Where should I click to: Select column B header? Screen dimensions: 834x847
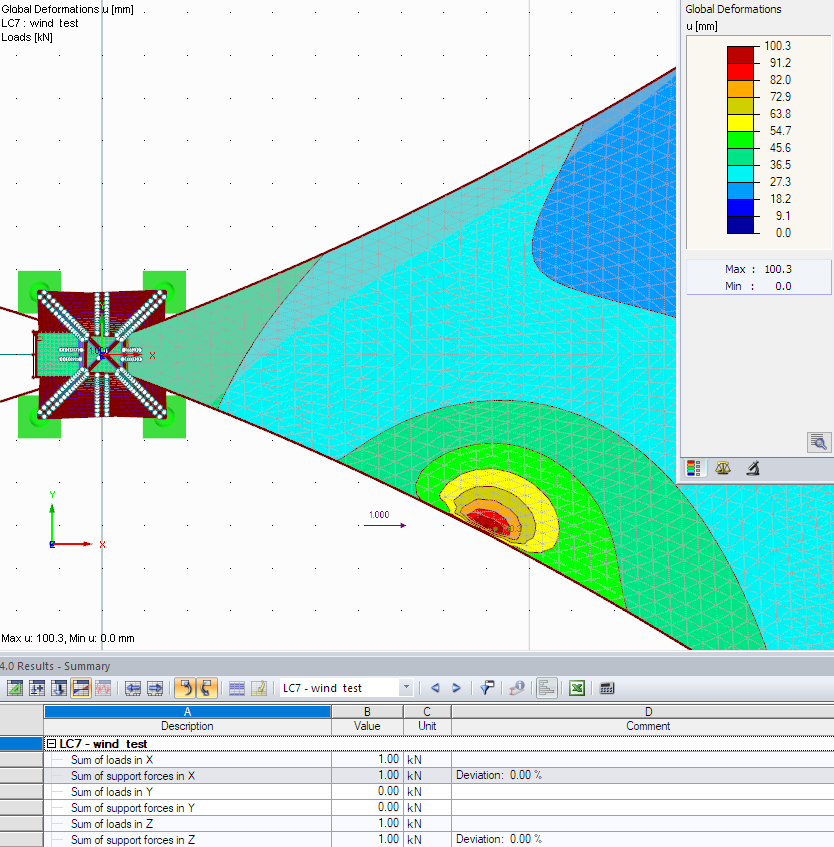click(367, 712)
